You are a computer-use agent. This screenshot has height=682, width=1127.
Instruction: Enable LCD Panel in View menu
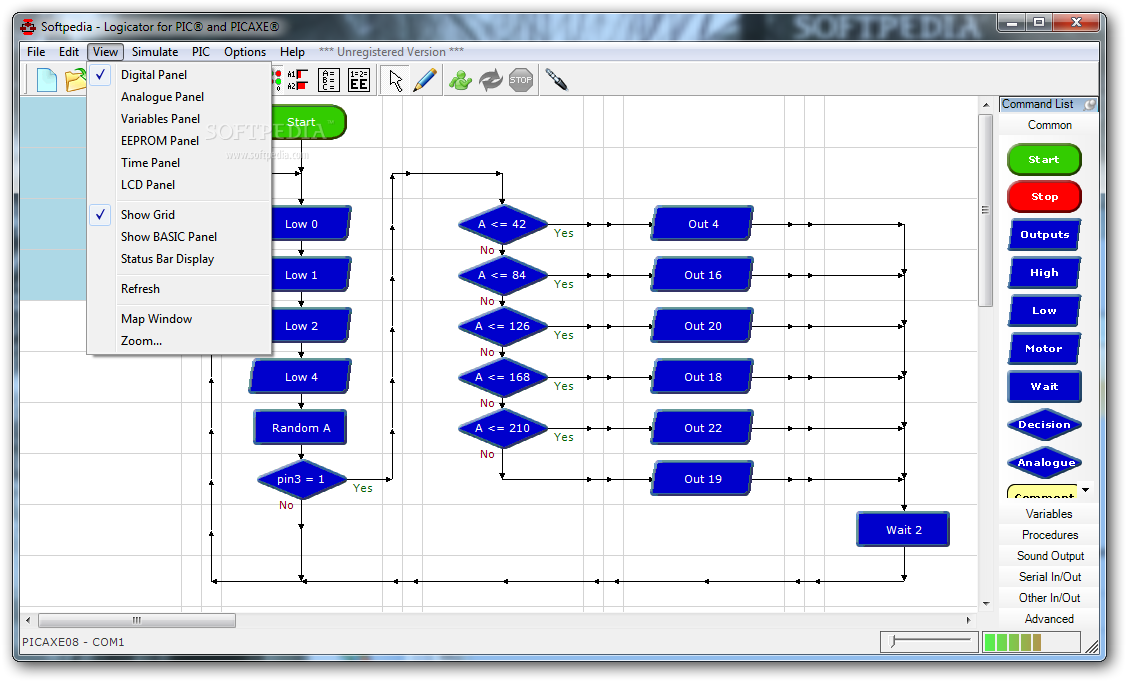(x=179, y=185)
